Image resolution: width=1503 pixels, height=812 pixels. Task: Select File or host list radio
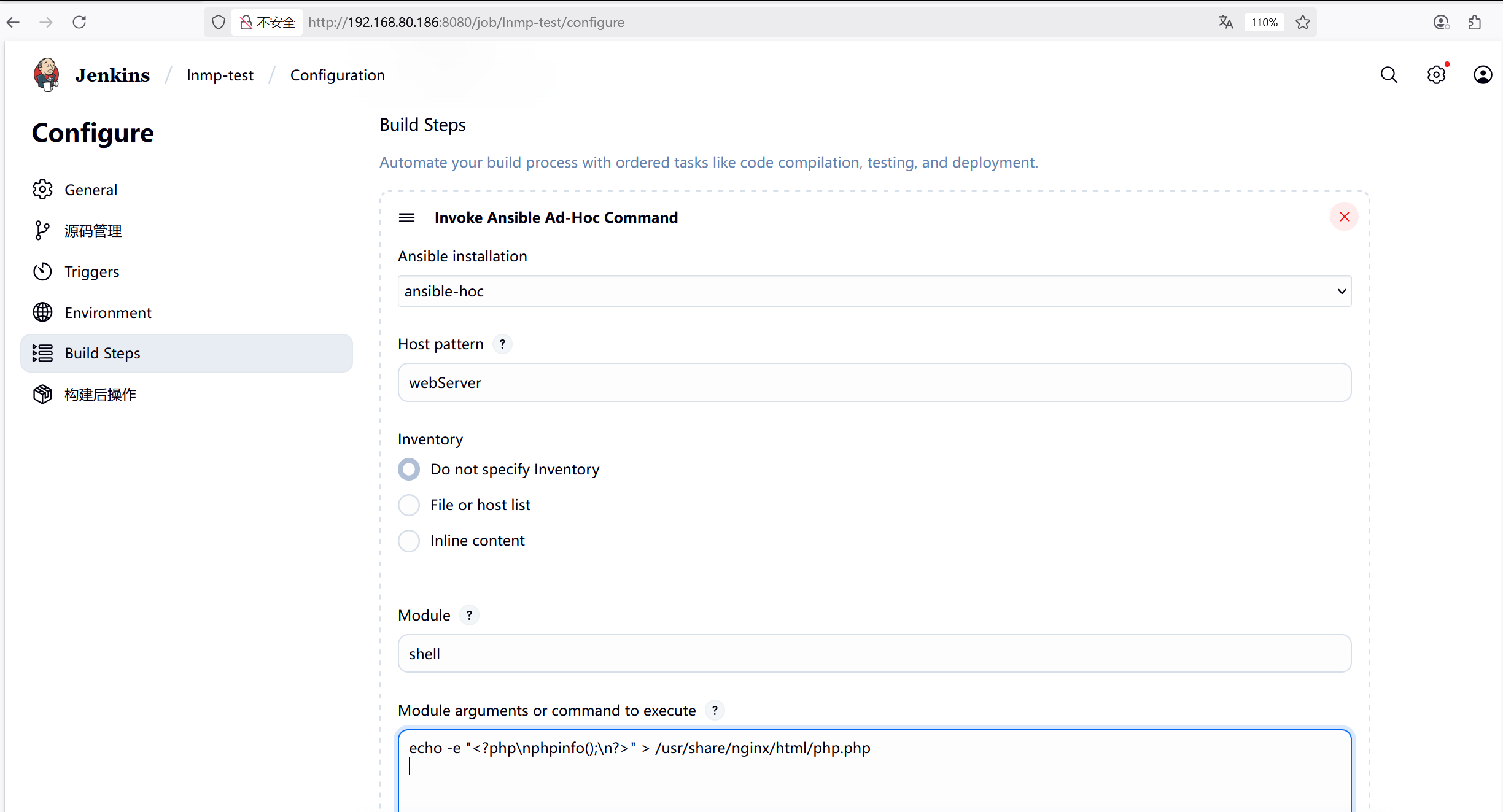pyautogui.click(x=409, y=505)
